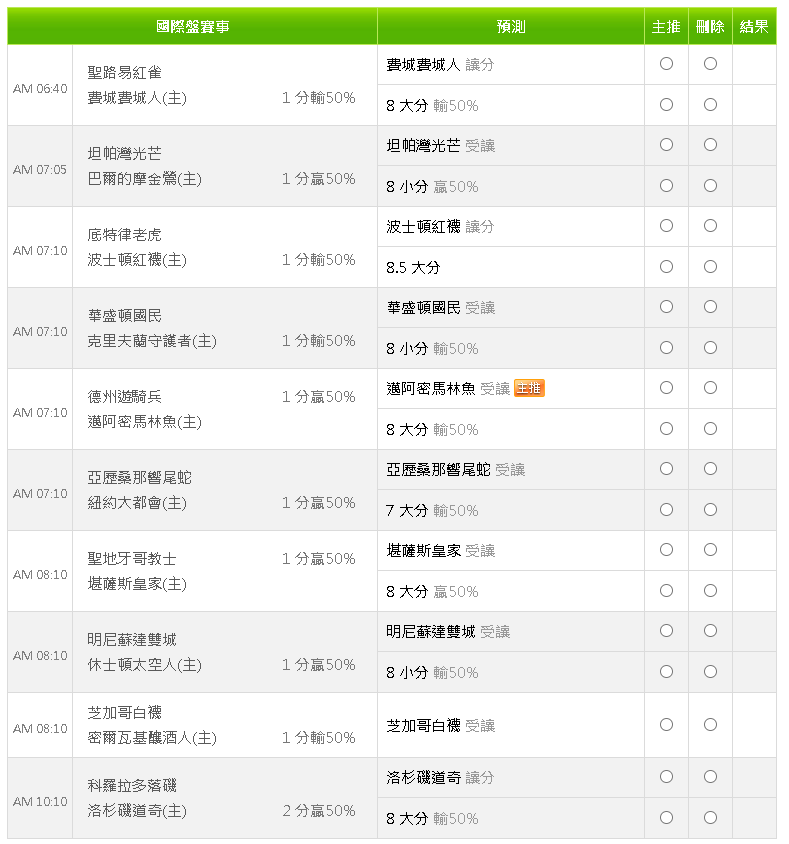Select 主推 radio for 8.5 大分
This screenshot has height=844, width=789.
pyautogui.click(x=666, y=267)
